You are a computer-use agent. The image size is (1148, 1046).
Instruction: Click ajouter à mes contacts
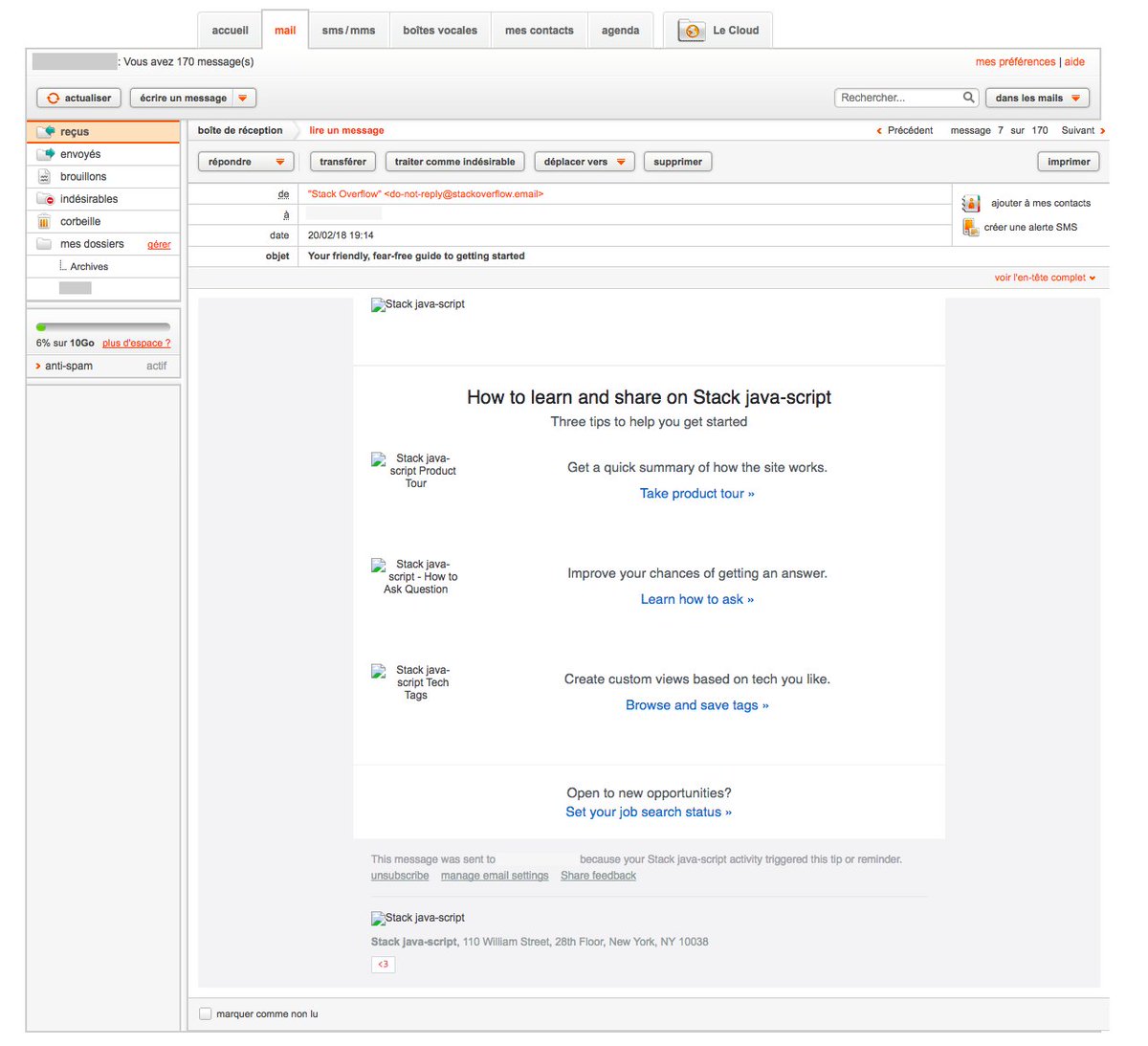1040,203
